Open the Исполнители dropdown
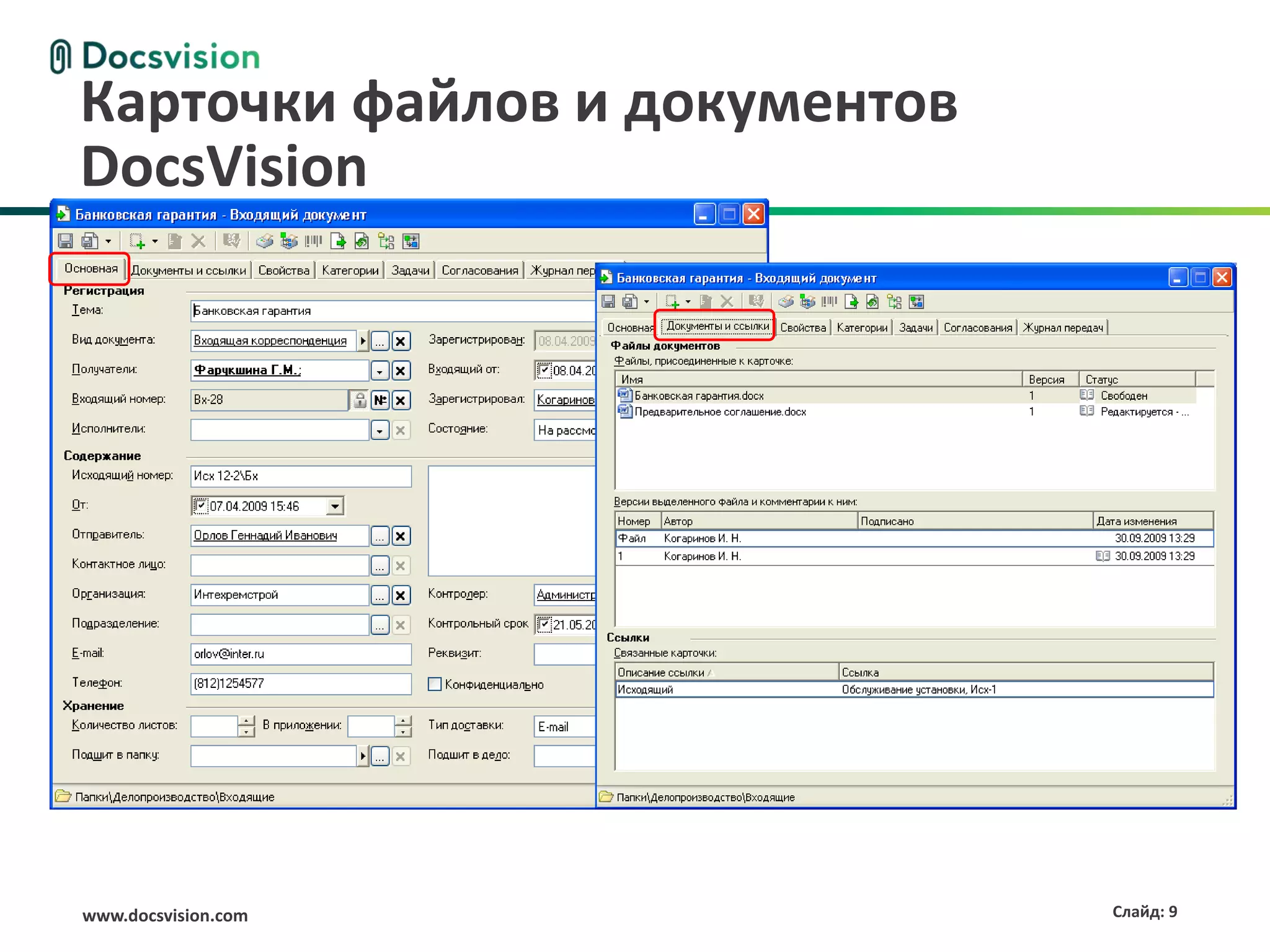1270x952 pixels. pos(380,430)
